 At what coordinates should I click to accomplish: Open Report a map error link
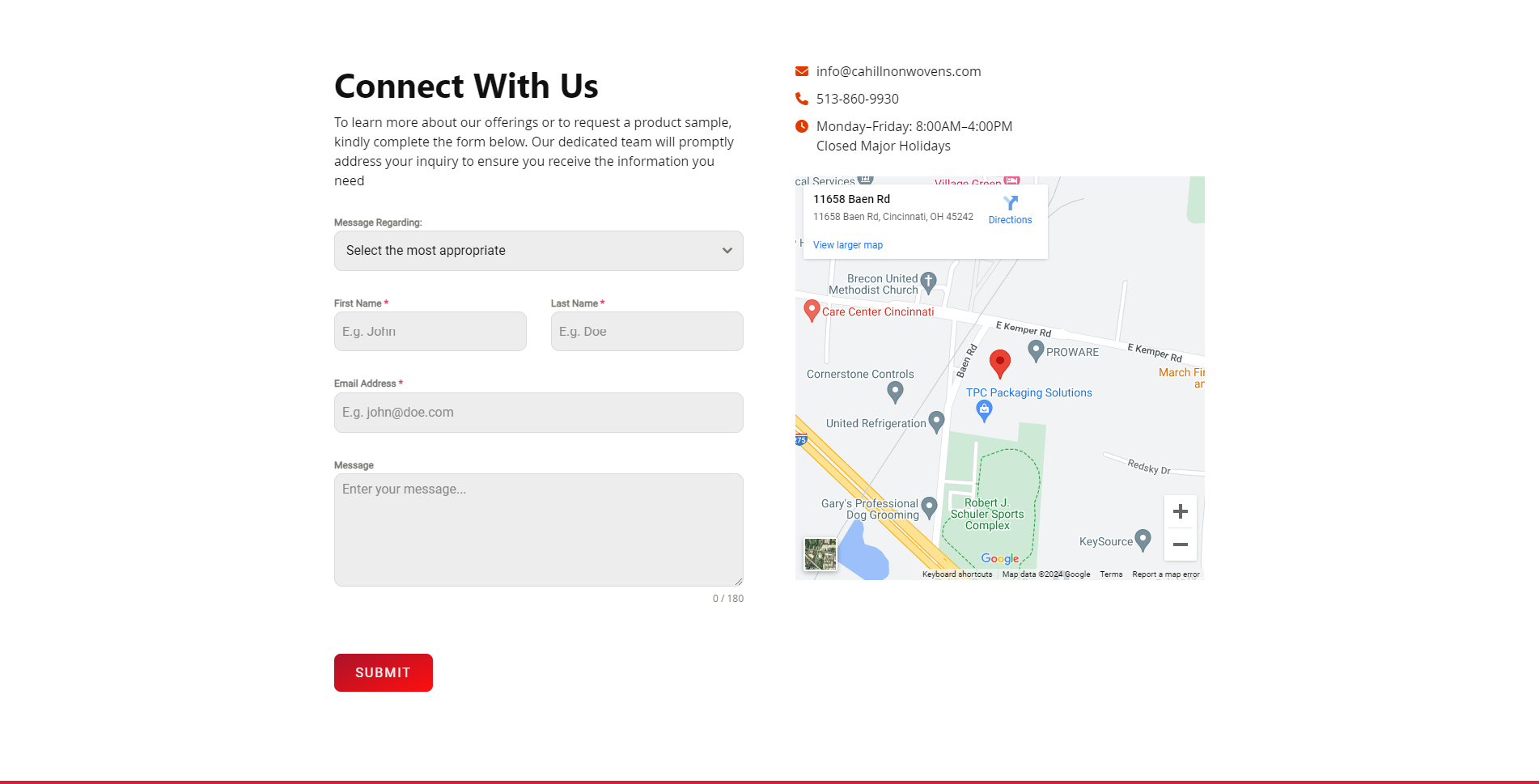click(x=1166, y=574)
